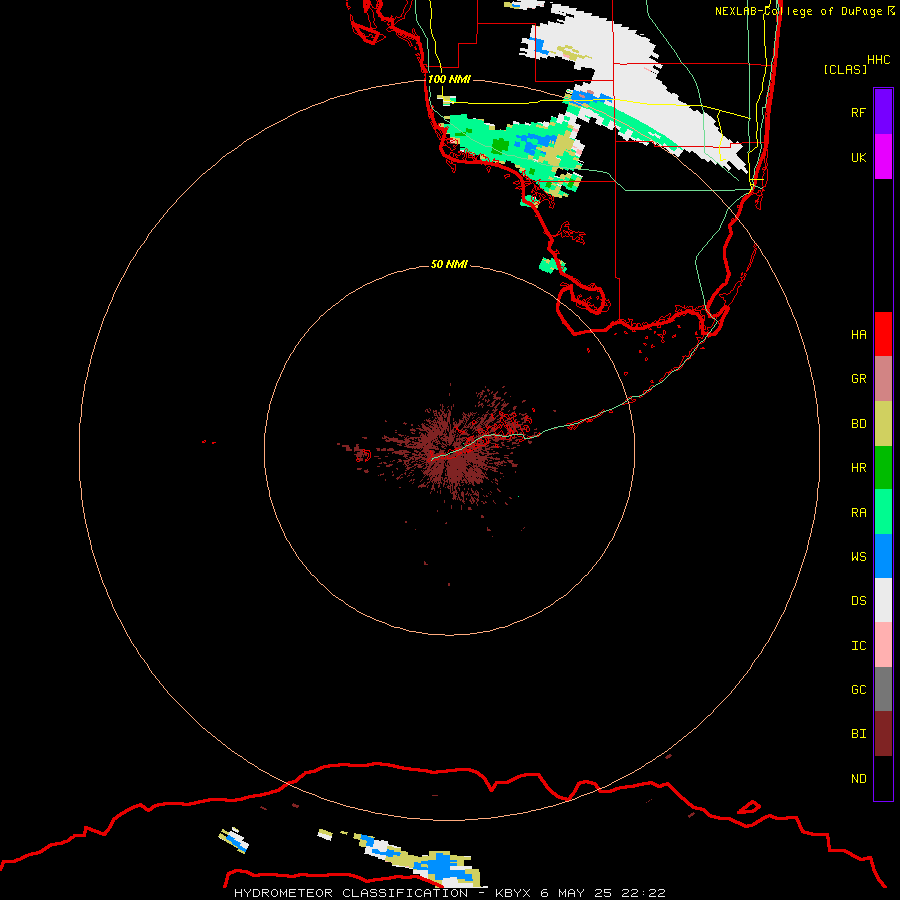Click the GC gray legend swatch
This screenshot has width=900, height=900.
pyautogui.click(x=883, y=689)
